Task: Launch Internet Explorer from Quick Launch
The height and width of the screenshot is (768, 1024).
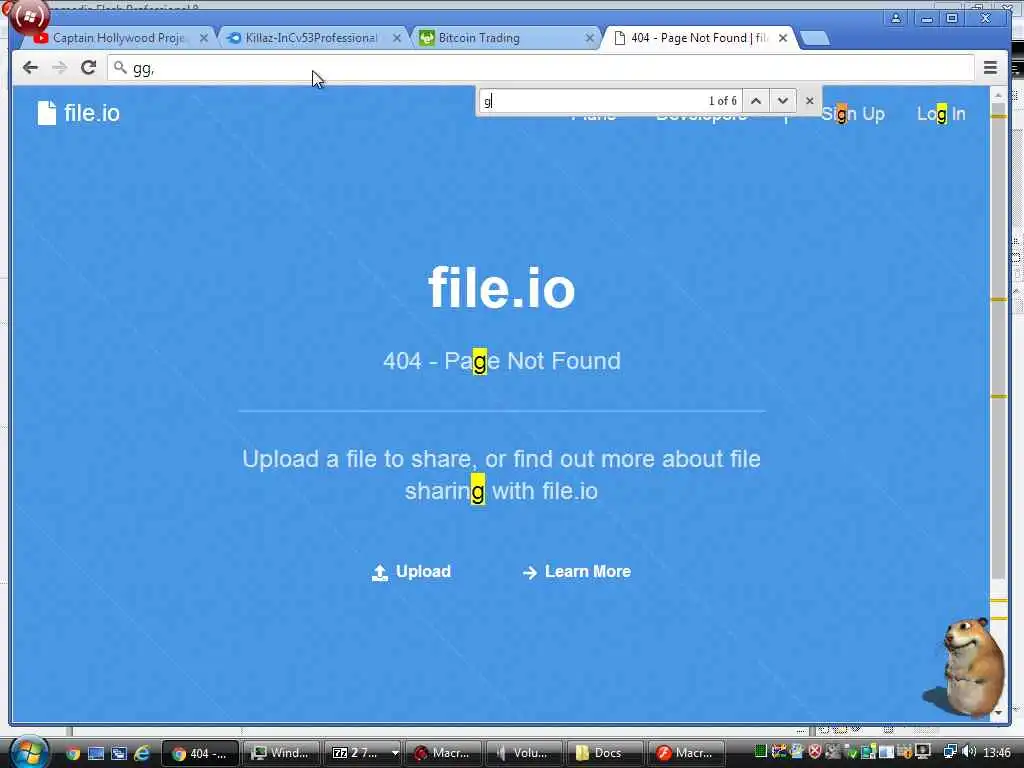Action: click(142, 753)
